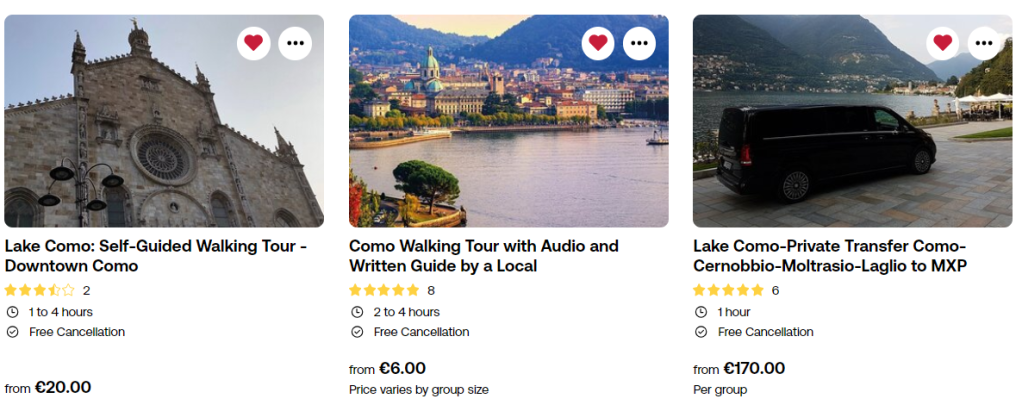Viewport: 1022px width, 405px height.
Task: Open Como Walking Tour with Audio title
Action: pyautogui.click(x=484, y=256)
